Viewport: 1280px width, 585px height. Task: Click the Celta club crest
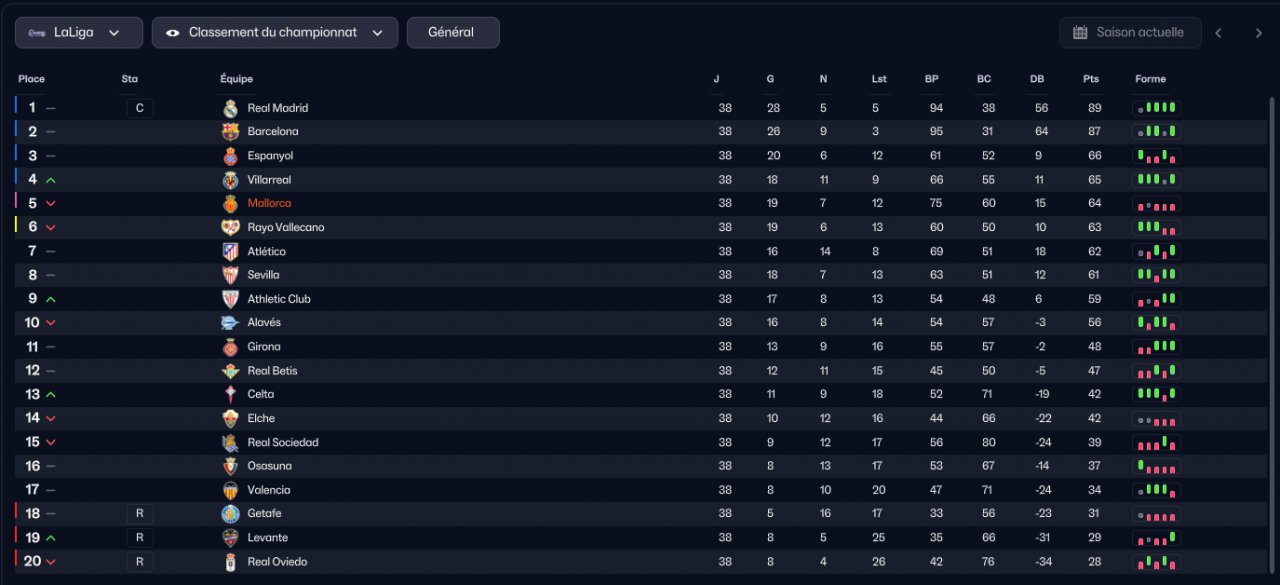click(230, 394)
